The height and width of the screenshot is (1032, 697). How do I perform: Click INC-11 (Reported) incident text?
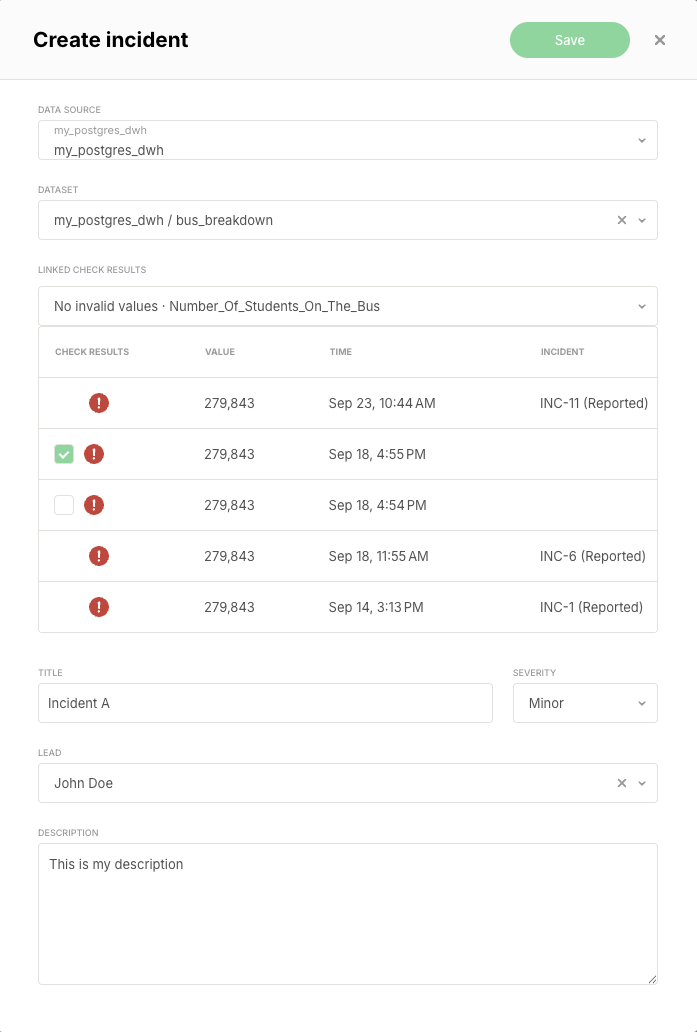594,403
